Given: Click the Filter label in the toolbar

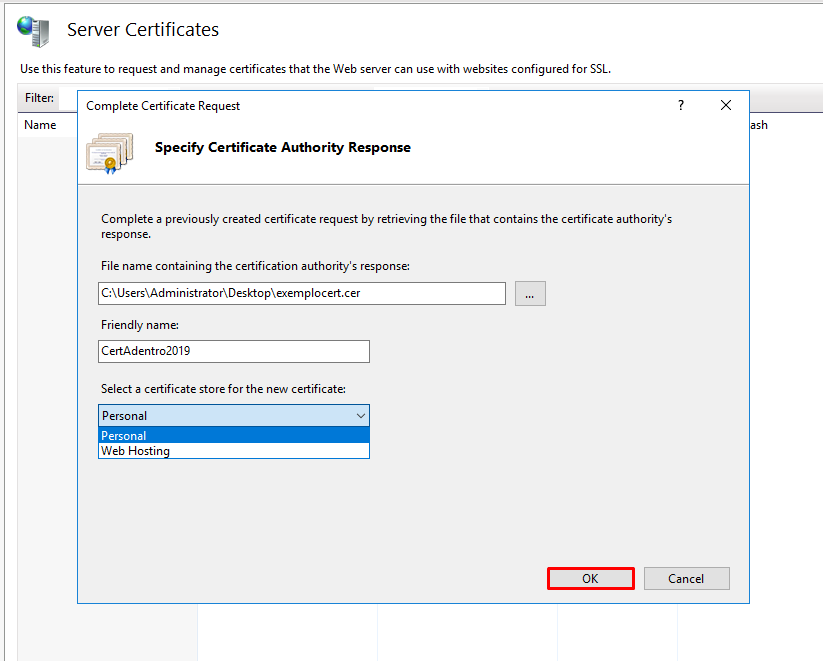Looking at the screenshot, I should pos(39,98).
